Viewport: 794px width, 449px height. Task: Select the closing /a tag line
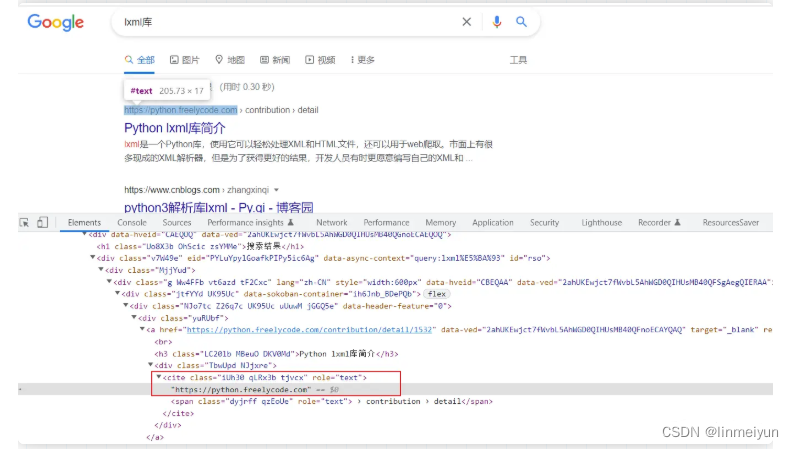click(x=155, y=437)
